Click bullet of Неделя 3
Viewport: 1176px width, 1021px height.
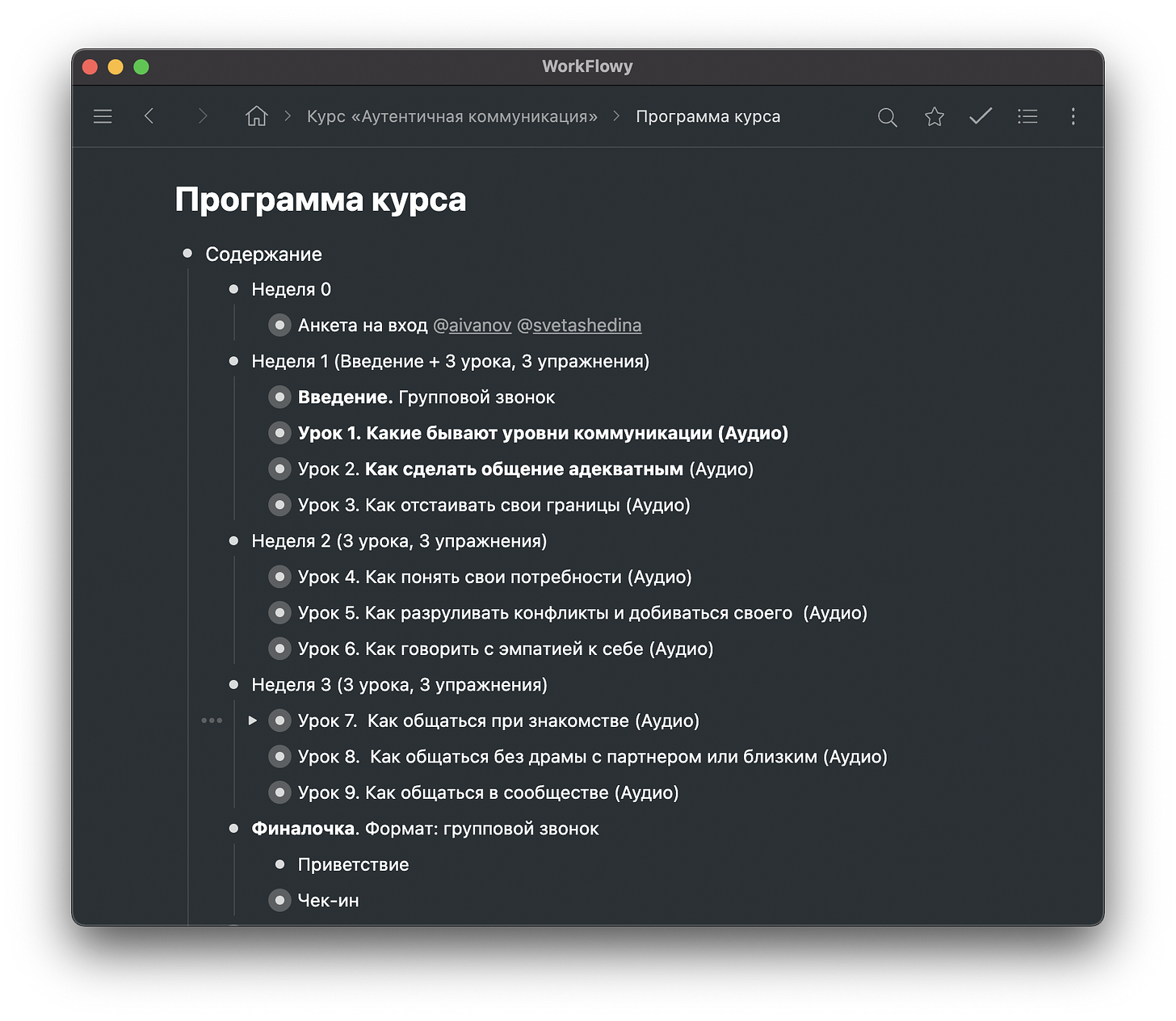(233, 685)
